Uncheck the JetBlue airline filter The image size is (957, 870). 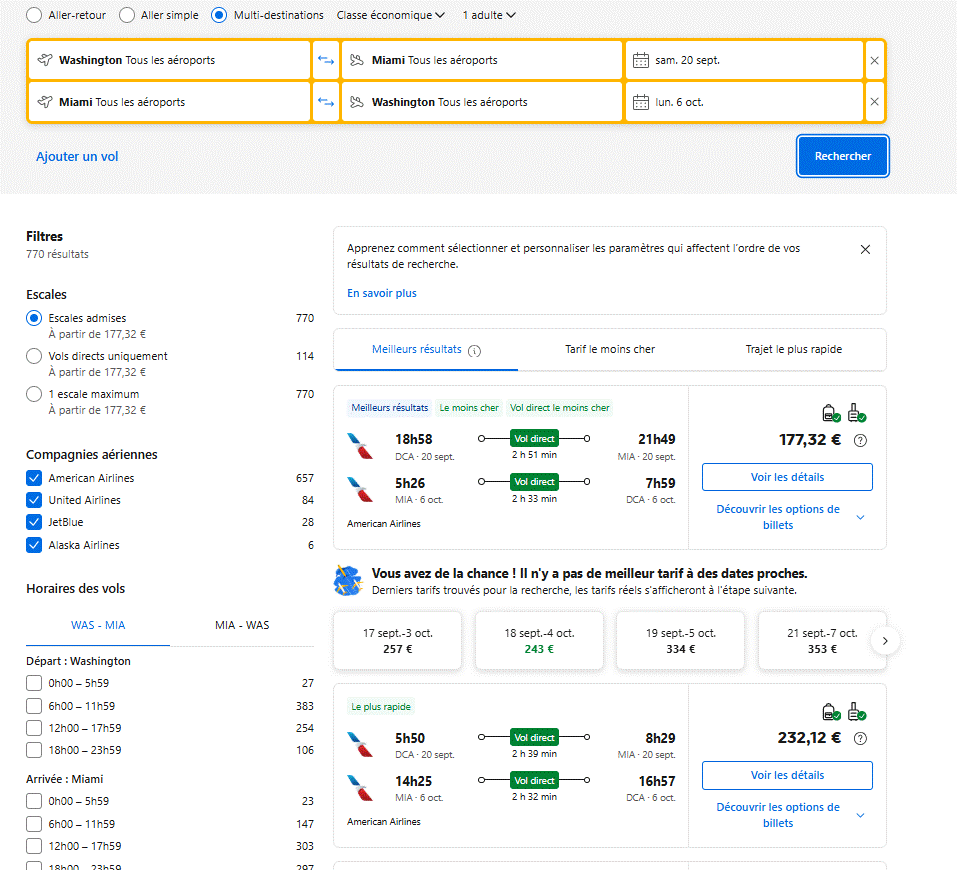[x=35, y=523]
